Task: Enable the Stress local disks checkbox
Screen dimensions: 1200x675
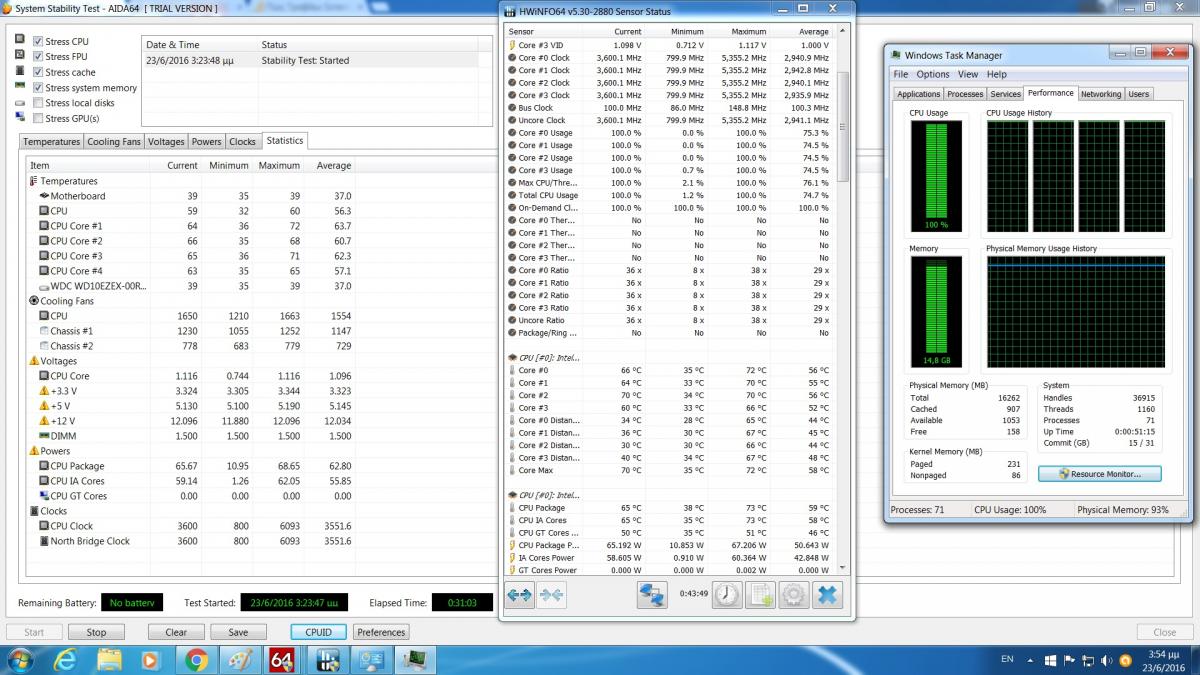Action: [x=38, y=103]
